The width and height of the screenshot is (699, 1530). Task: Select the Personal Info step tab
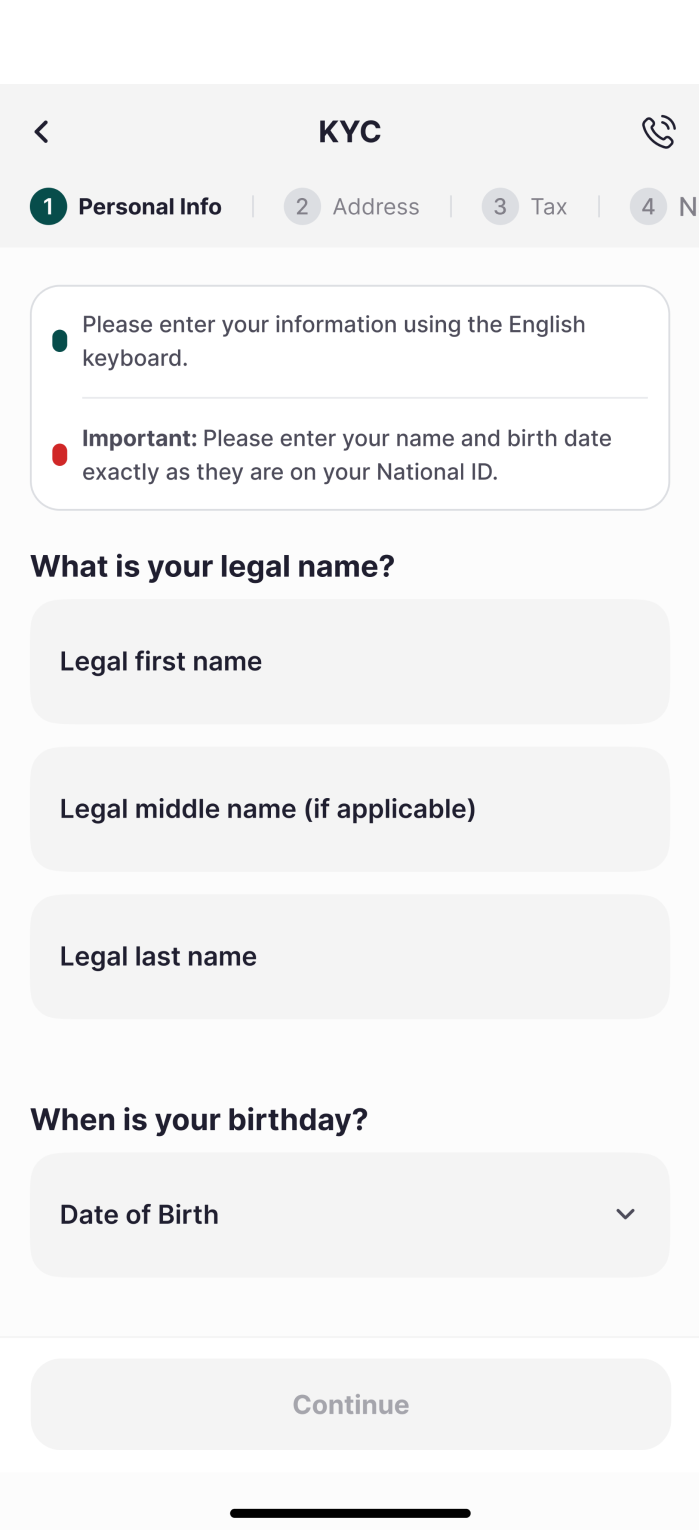pos(150,207)
